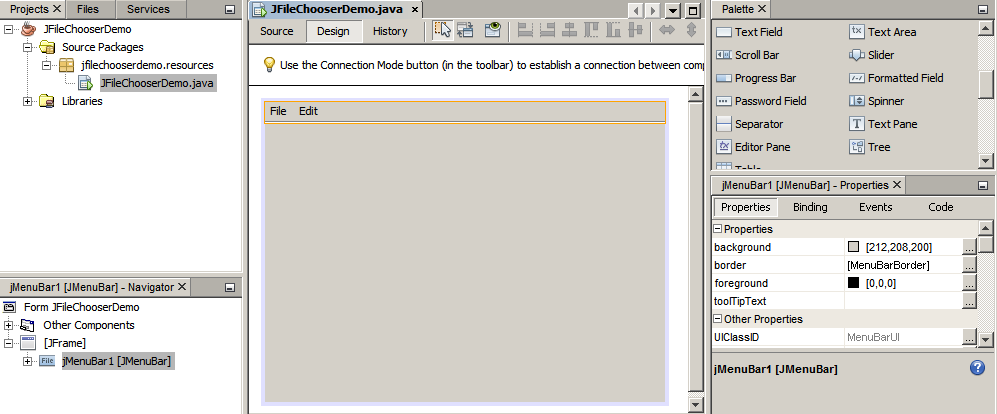Collapse the Other Properties section

click(718, 320)
